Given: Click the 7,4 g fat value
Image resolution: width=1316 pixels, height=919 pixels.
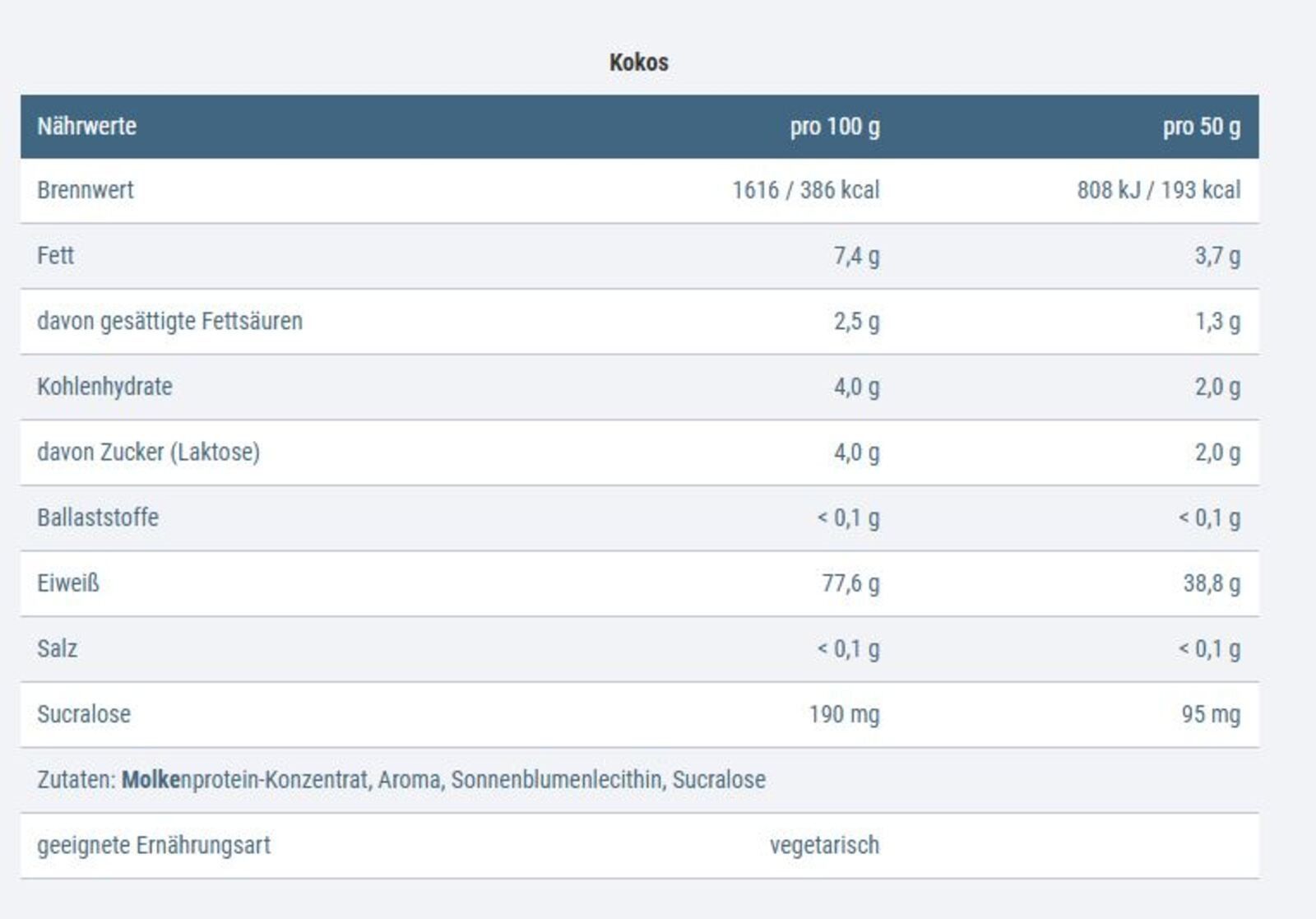Looking at the screenshot, I should (x=856, y=256).
